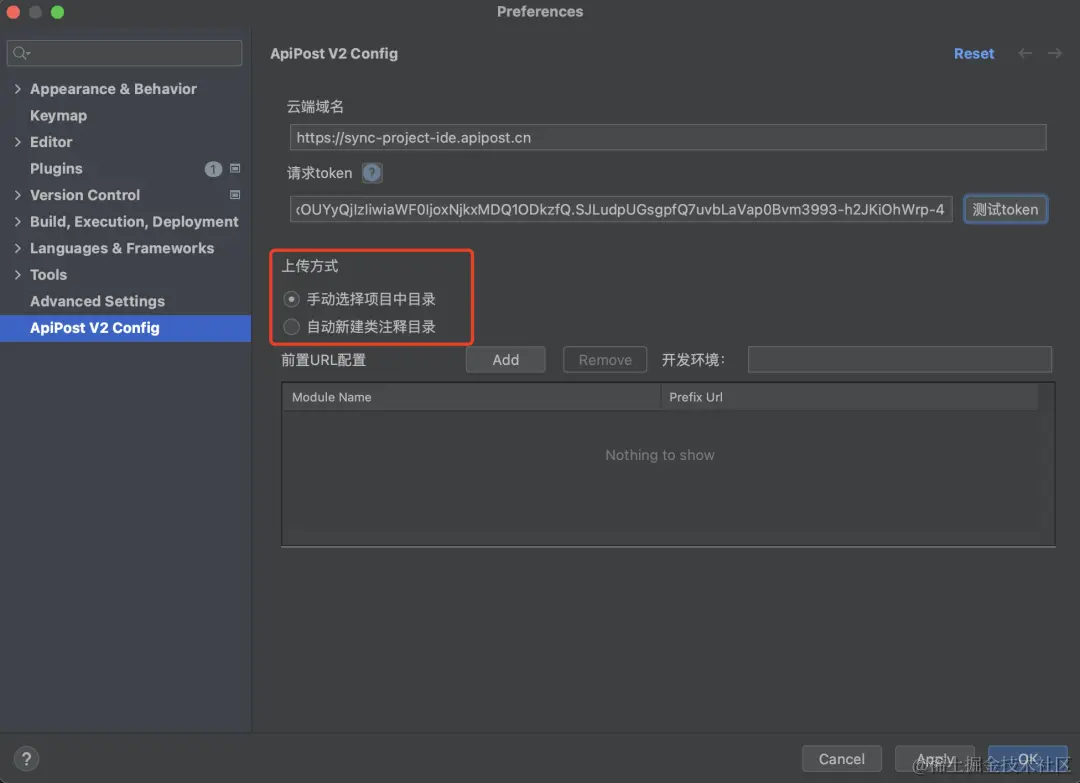Click the back arrow next to Reset
This screenshot has height=783, width=1080.
pyautogui.click(x=1025, y=53)
